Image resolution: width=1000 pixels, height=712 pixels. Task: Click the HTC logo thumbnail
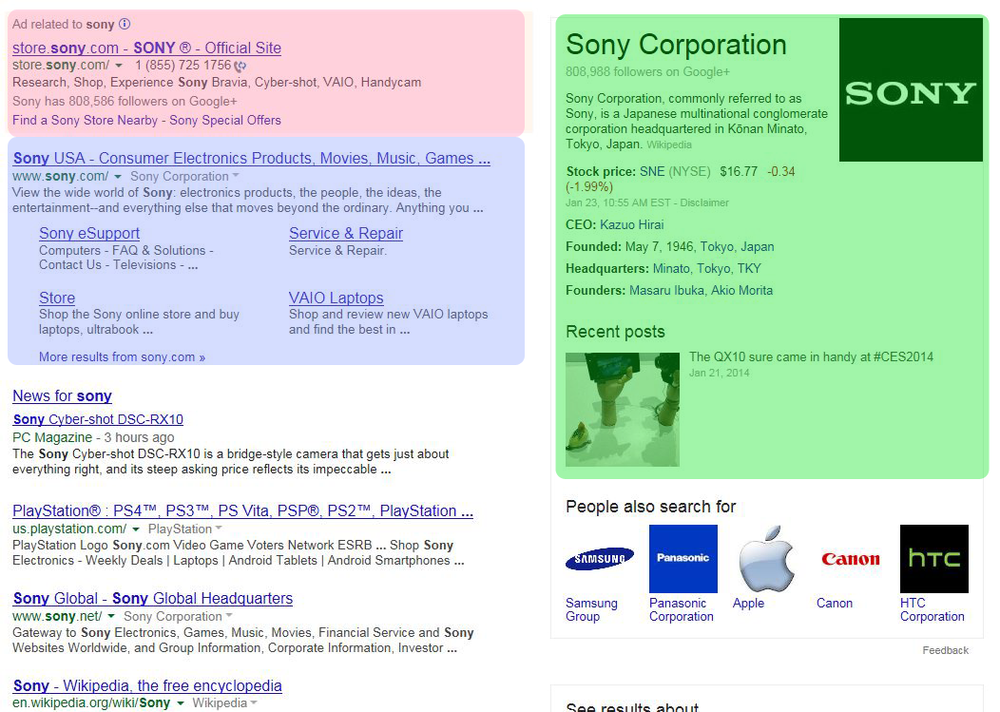934,558
